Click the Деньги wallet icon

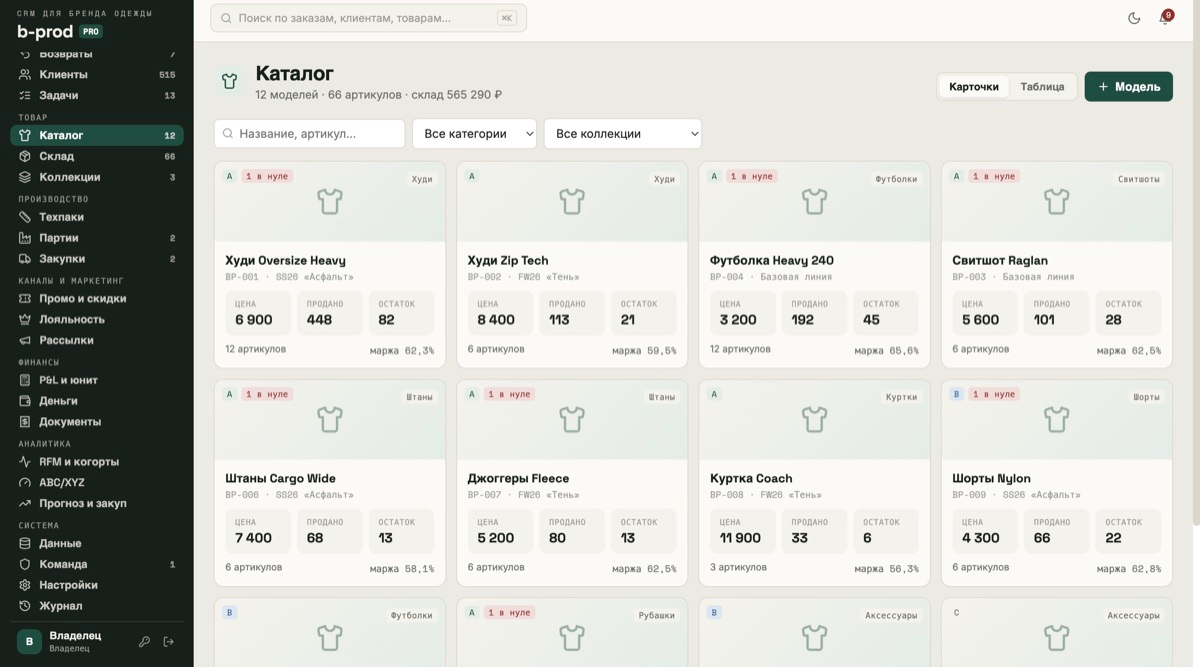(25, 401)
